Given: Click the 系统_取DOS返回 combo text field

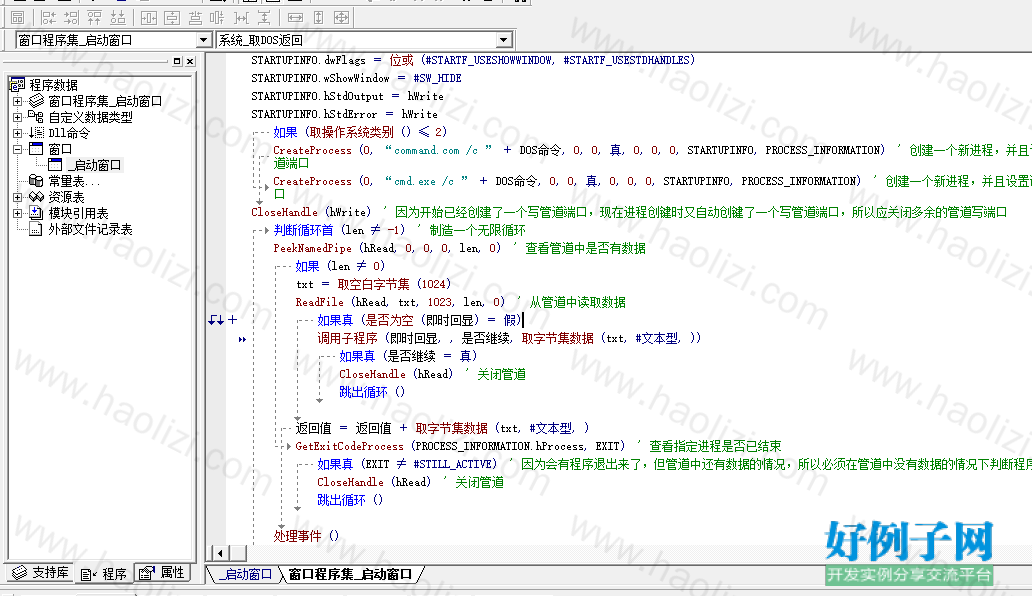Looking at the screenshot, I should (x=357, y=40).
